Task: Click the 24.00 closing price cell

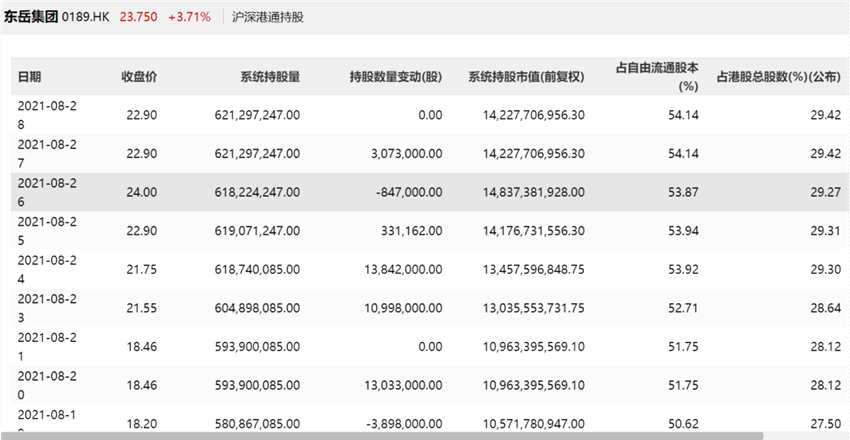Action: pyautogui.click(x=143, y=193)
